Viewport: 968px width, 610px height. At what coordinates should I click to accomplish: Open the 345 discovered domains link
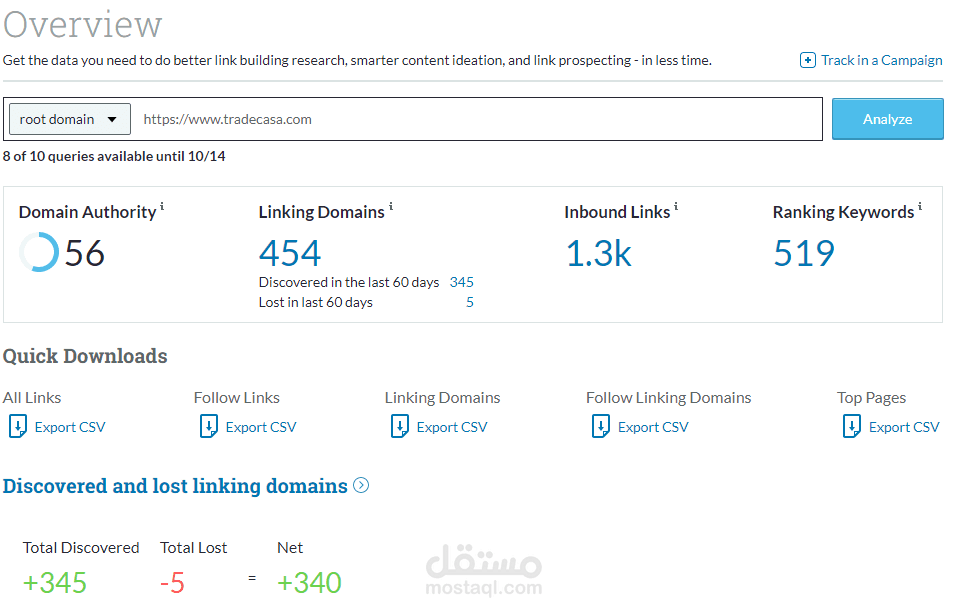tap(461, 282)
